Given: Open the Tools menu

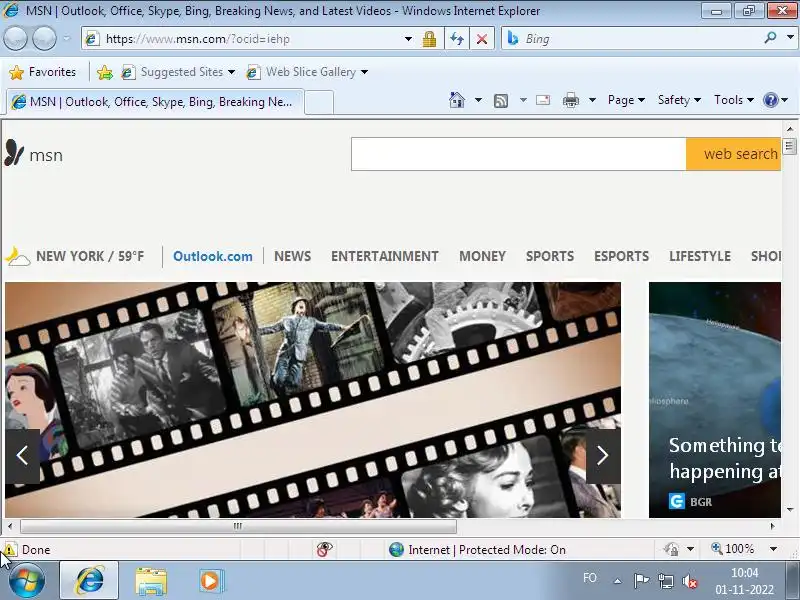Looking at the screenshot, I should pos(734,100).
